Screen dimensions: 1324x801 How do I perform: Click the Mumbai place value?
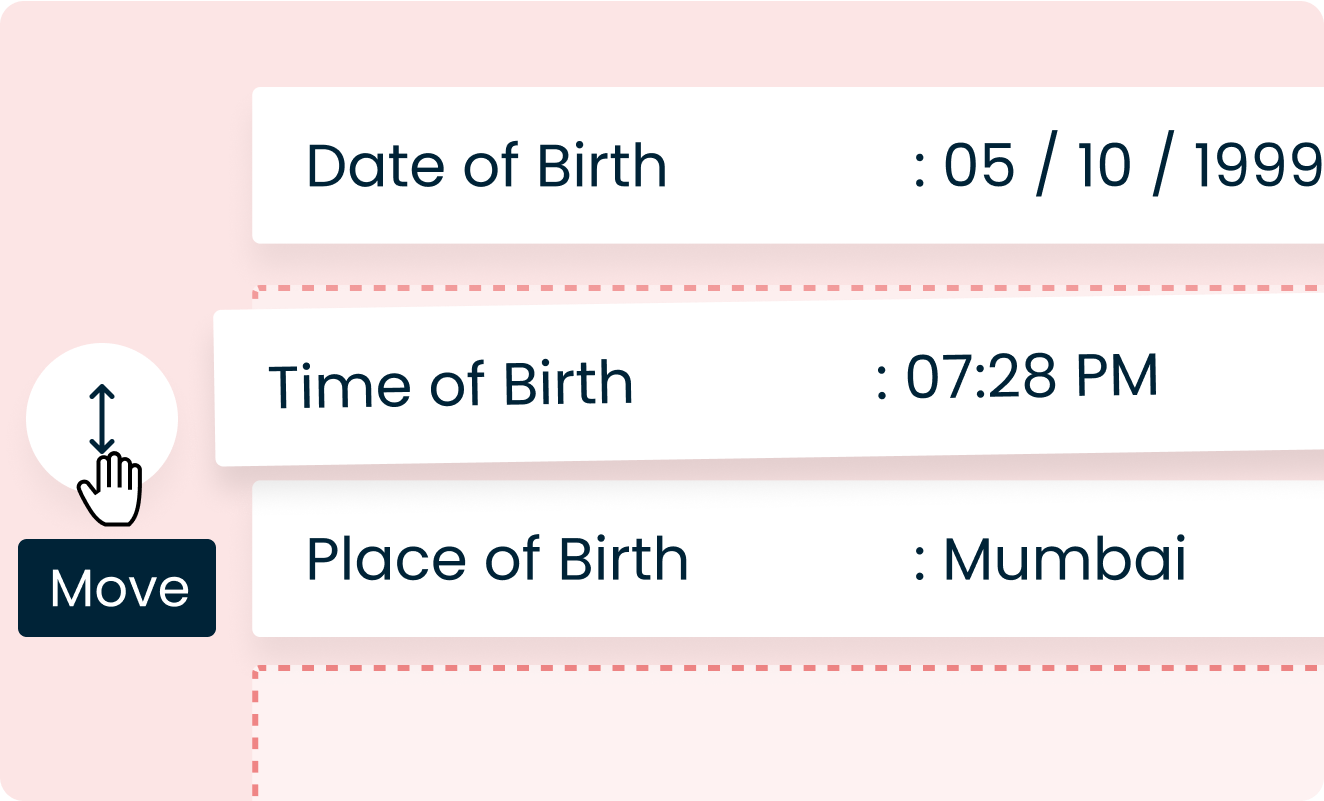point(1065,559)
